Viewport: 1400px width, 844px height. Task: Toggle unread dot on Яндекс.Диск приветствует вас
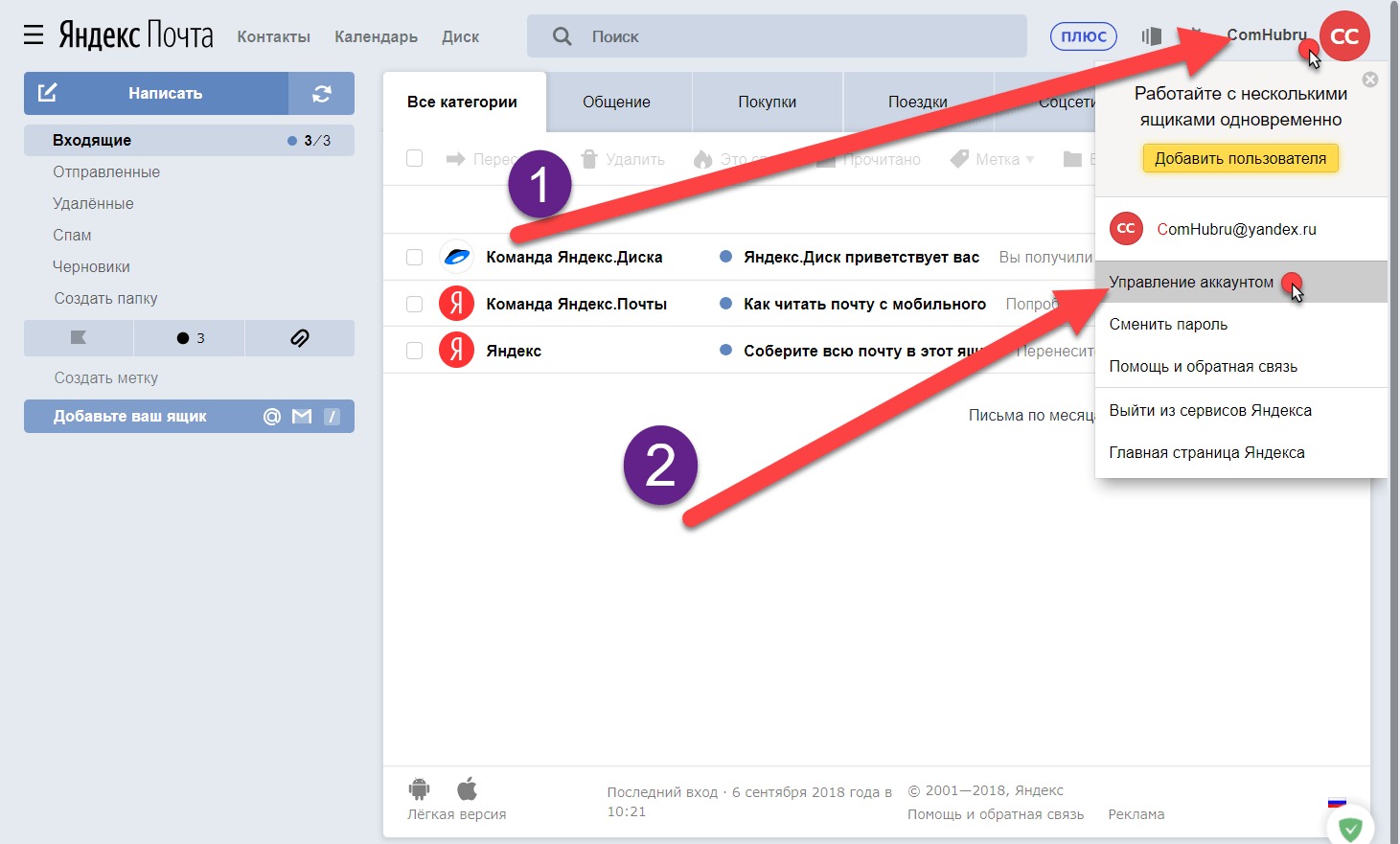click(x=725, y=256)
